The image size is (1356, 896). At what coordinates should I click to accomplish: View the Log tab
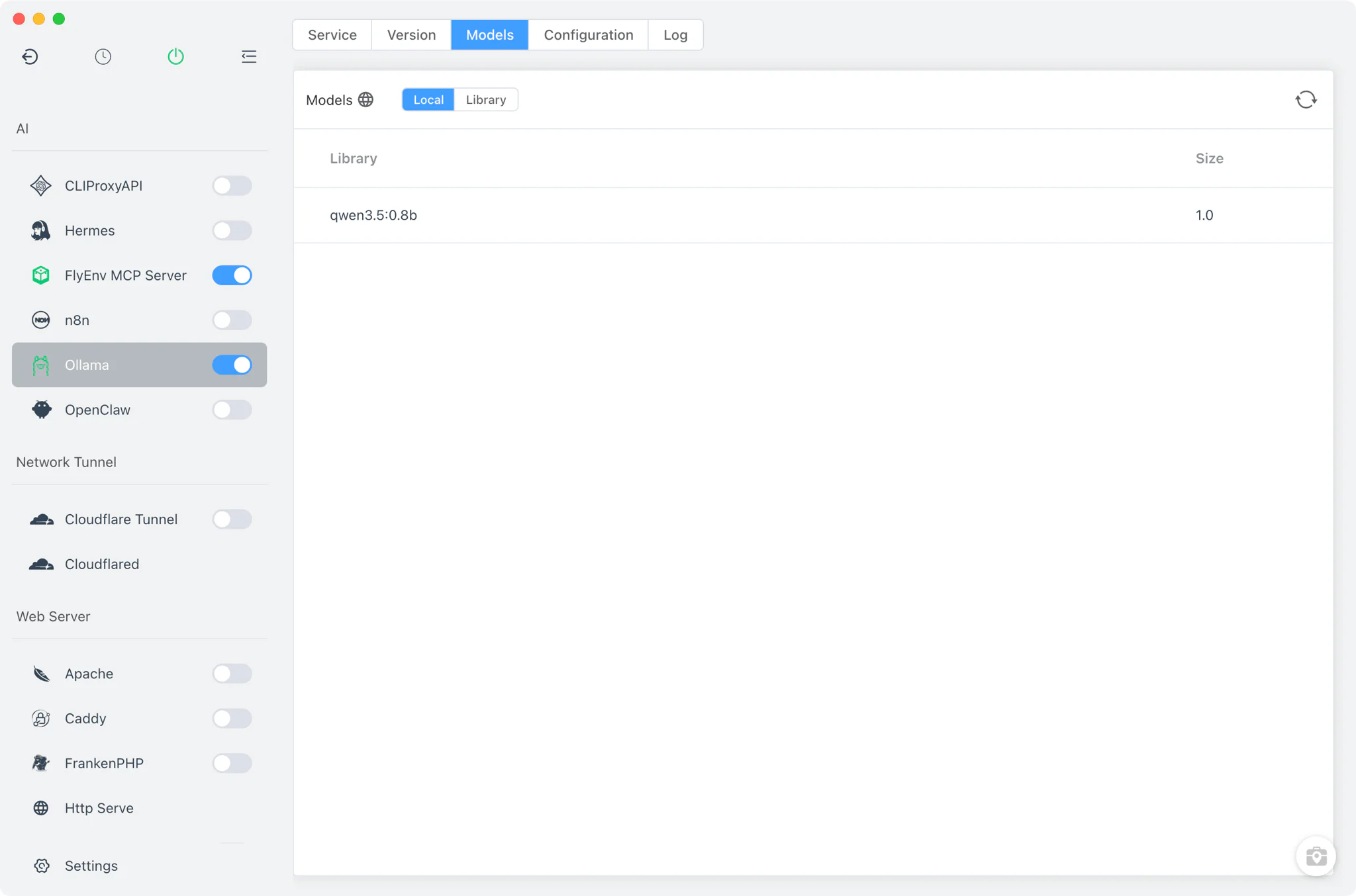pyautogui.click(x=675, y=35)
